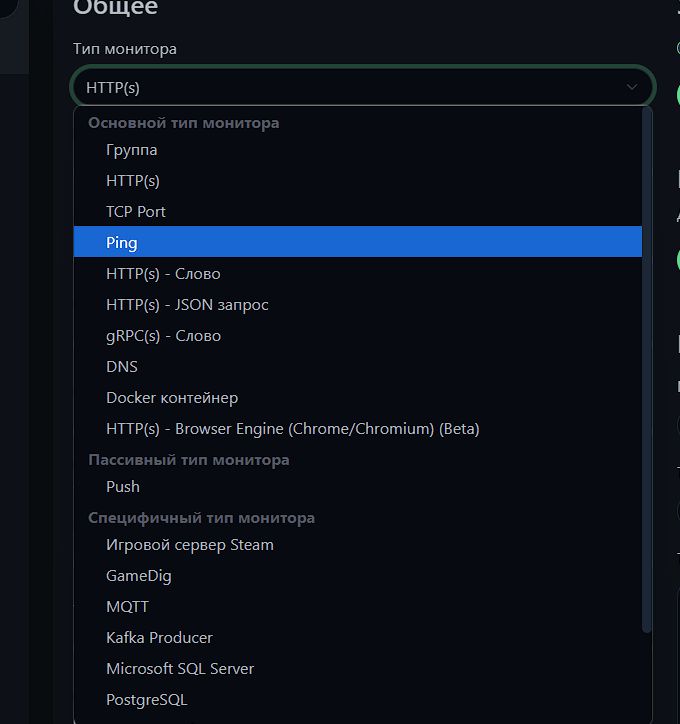Choose Microsoft SQL Server option
The image size is (680, 724).
point(358,669)
